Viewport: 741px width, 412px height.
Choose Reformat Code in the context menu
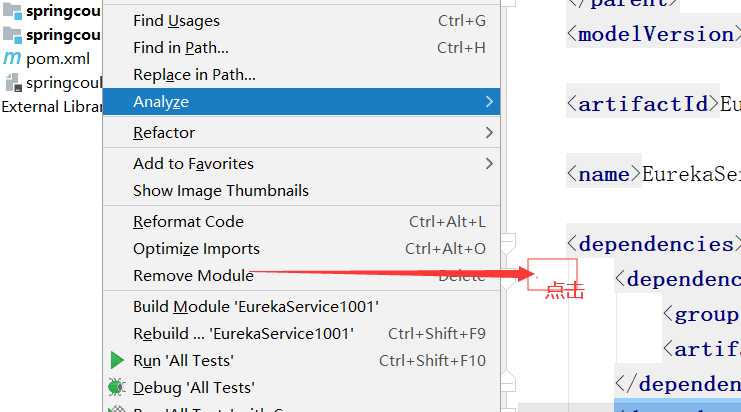pos(188,221)
